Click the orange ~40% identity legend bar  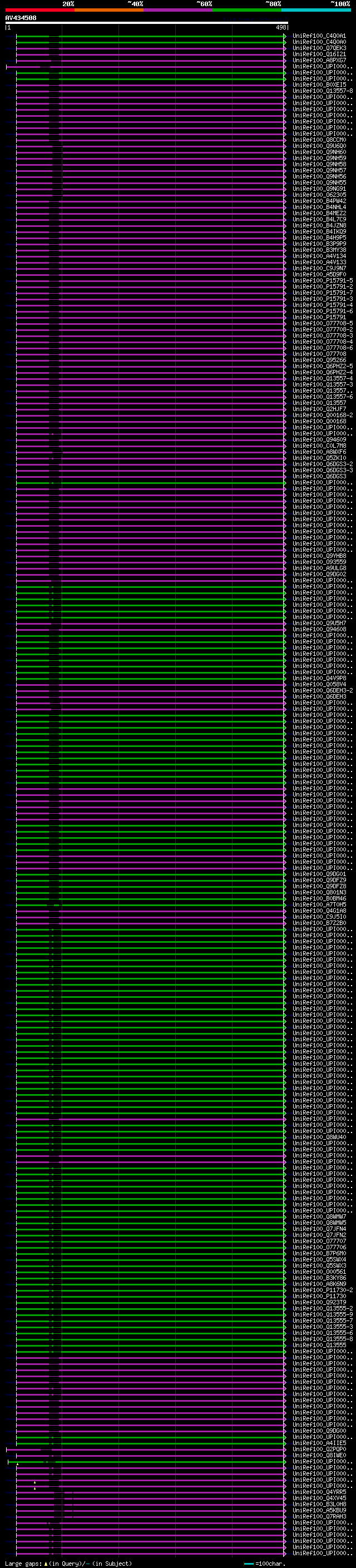coord(109,10)
